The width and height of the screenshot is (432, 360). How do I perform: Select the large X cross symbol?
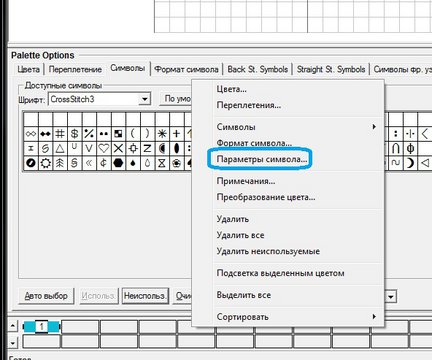(x=118, y=148)
